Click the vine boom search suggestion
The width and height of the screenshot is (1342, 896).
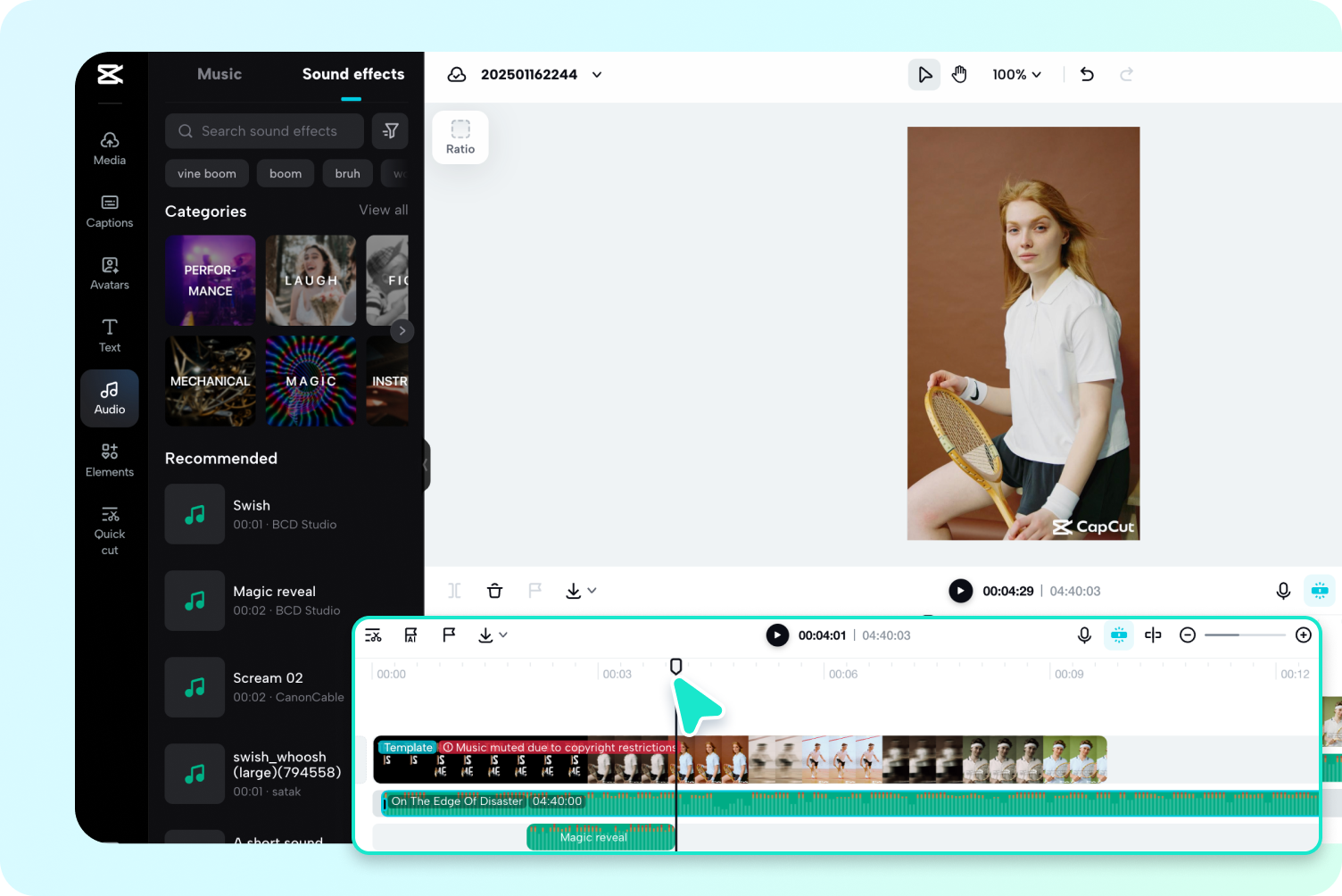(206, 173)
